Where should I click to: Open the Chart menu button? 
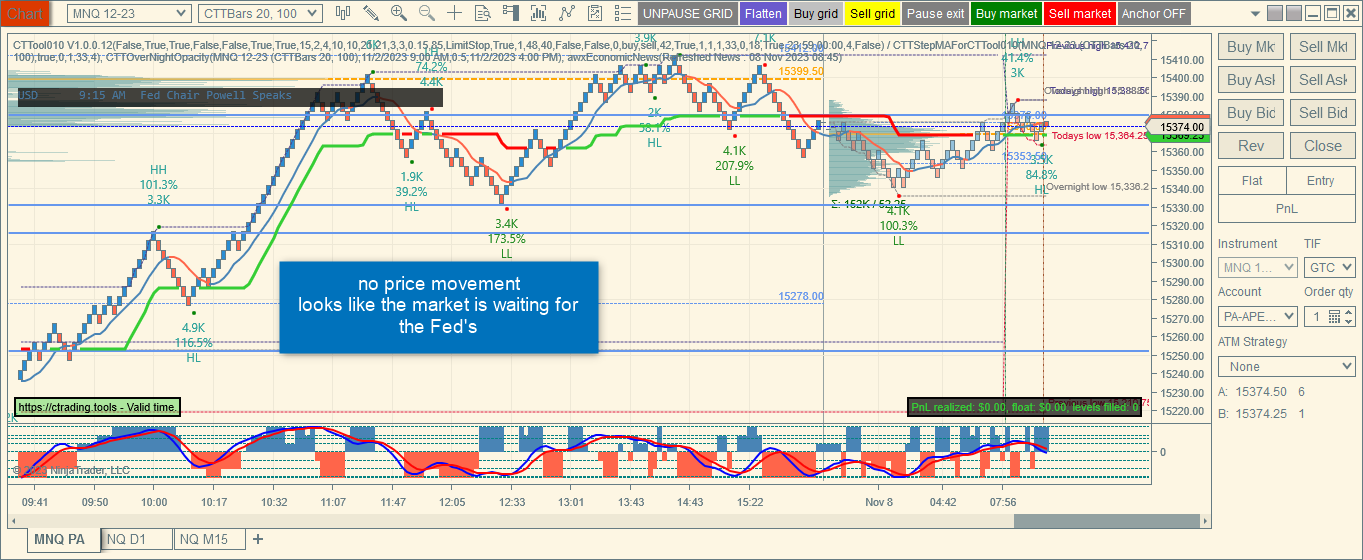pos(24,13)
